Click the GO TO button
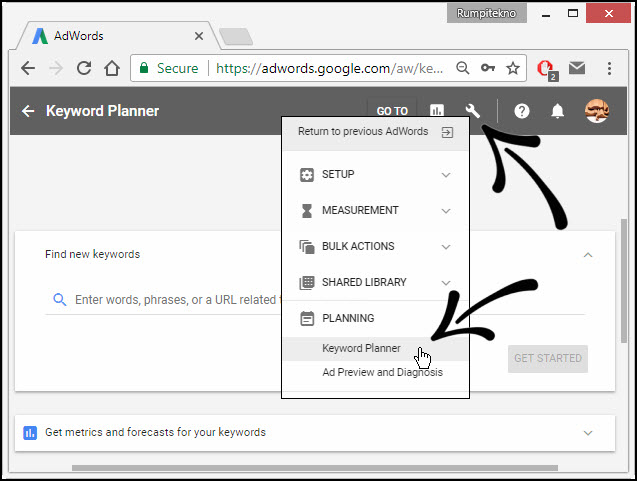Image resolution: width=637 pixels, height=481 pixels. tap(392, 111)
